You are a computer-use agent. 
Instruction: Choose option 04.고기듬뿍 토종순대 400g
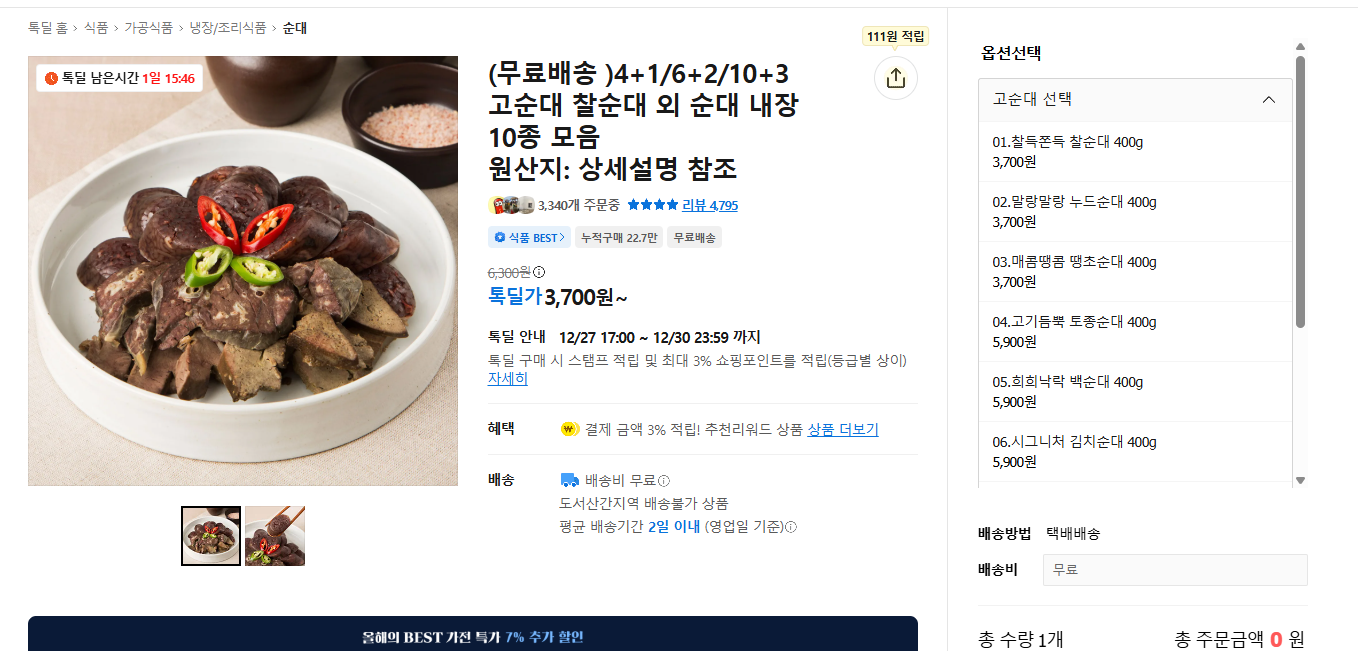pos(1135,332)
